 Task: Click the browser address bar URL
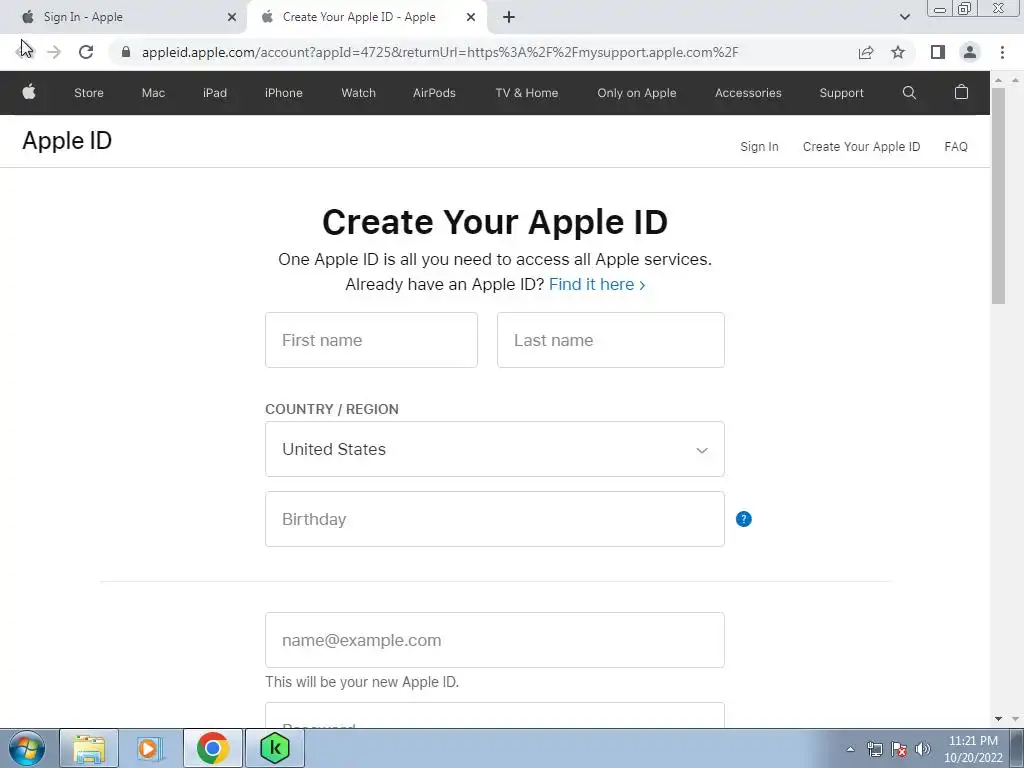pyautogui.click(x=440, y=52)
